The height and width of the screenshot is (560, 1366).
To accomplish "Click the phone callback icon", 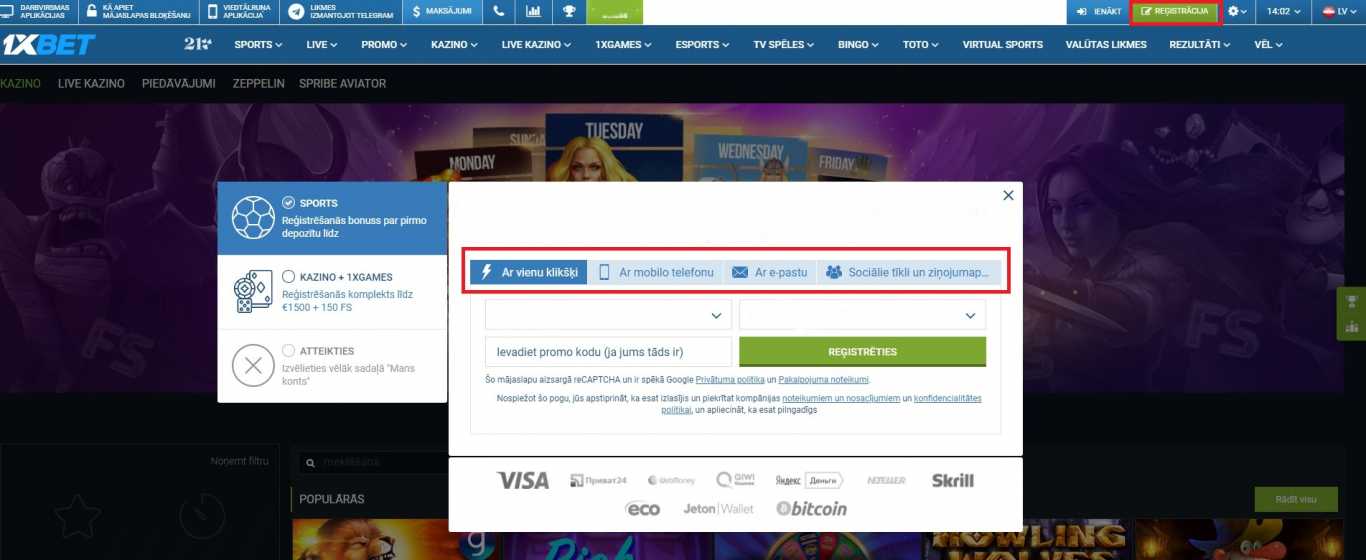I will 499,12.
